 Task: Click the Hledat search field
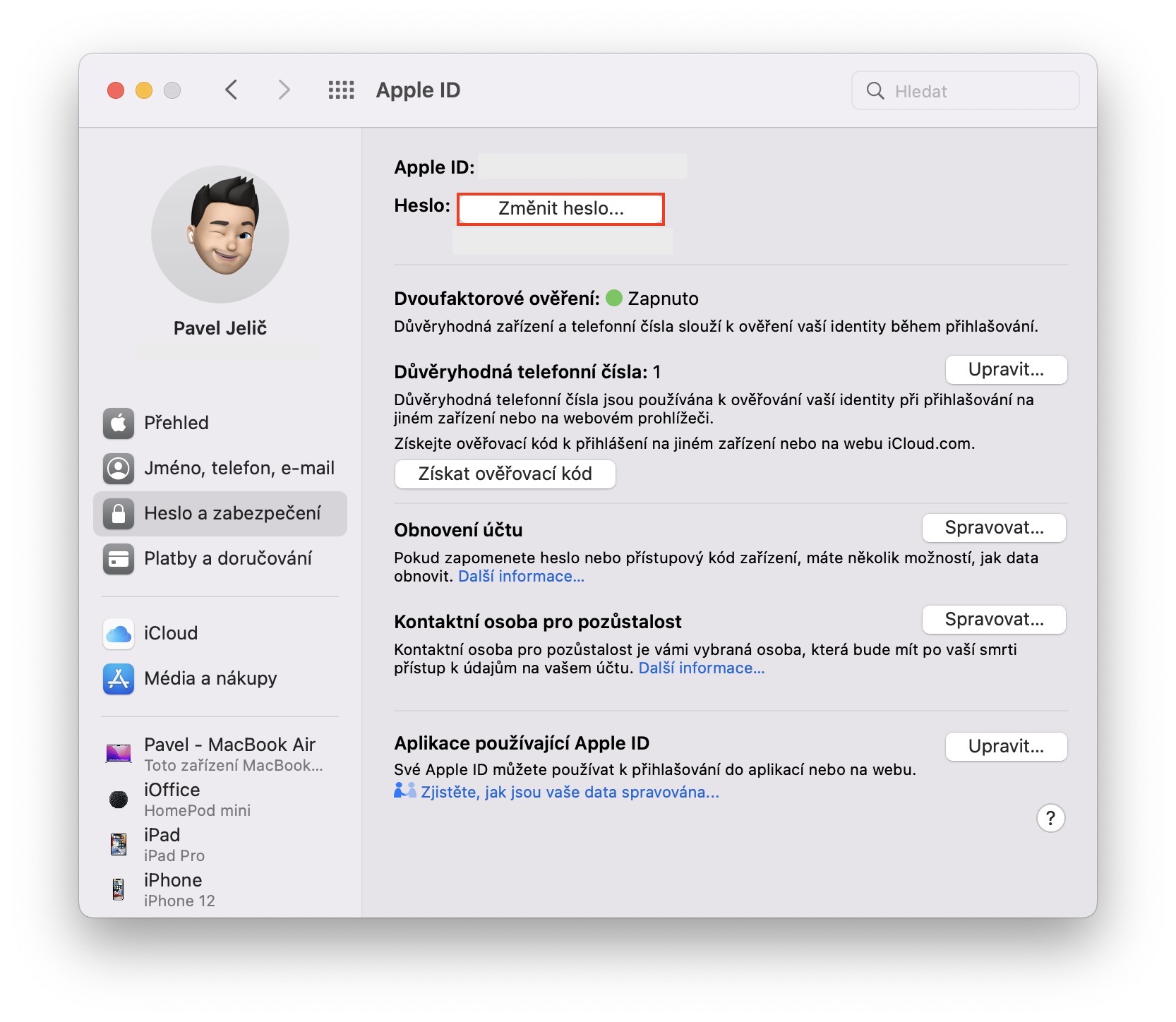(966, 90)
